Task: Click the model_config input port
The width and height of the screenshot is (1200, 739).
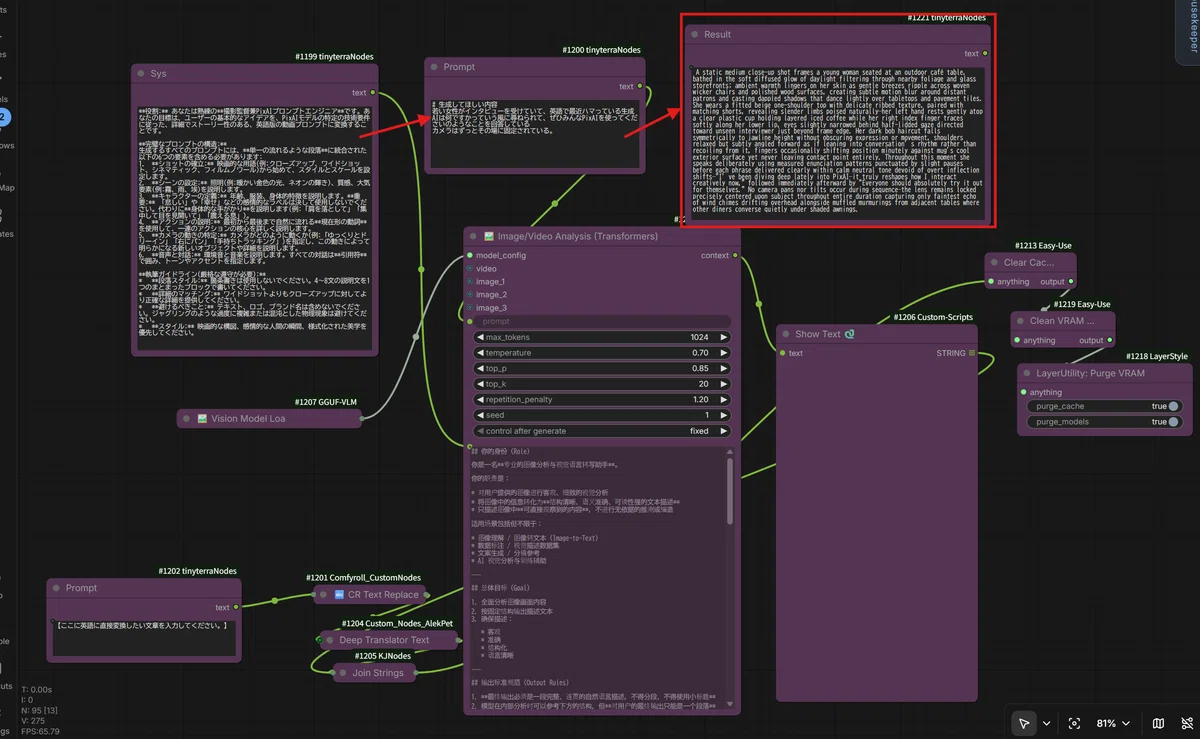Action: tap(468, 255)
